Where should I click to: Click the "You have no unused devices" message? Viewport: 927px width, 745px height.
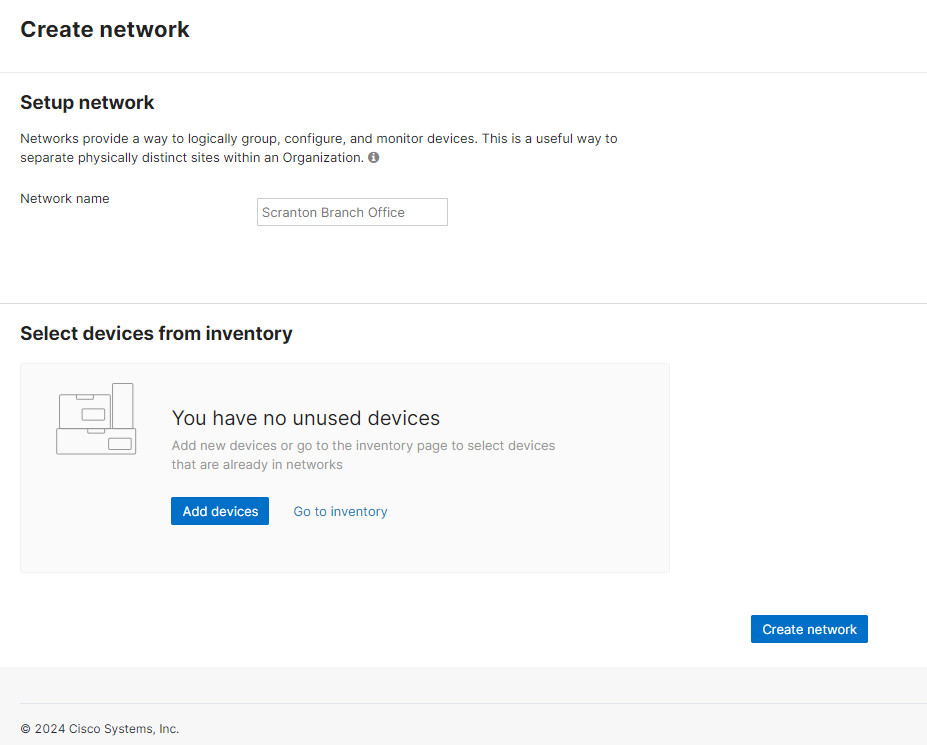[306, 418]
